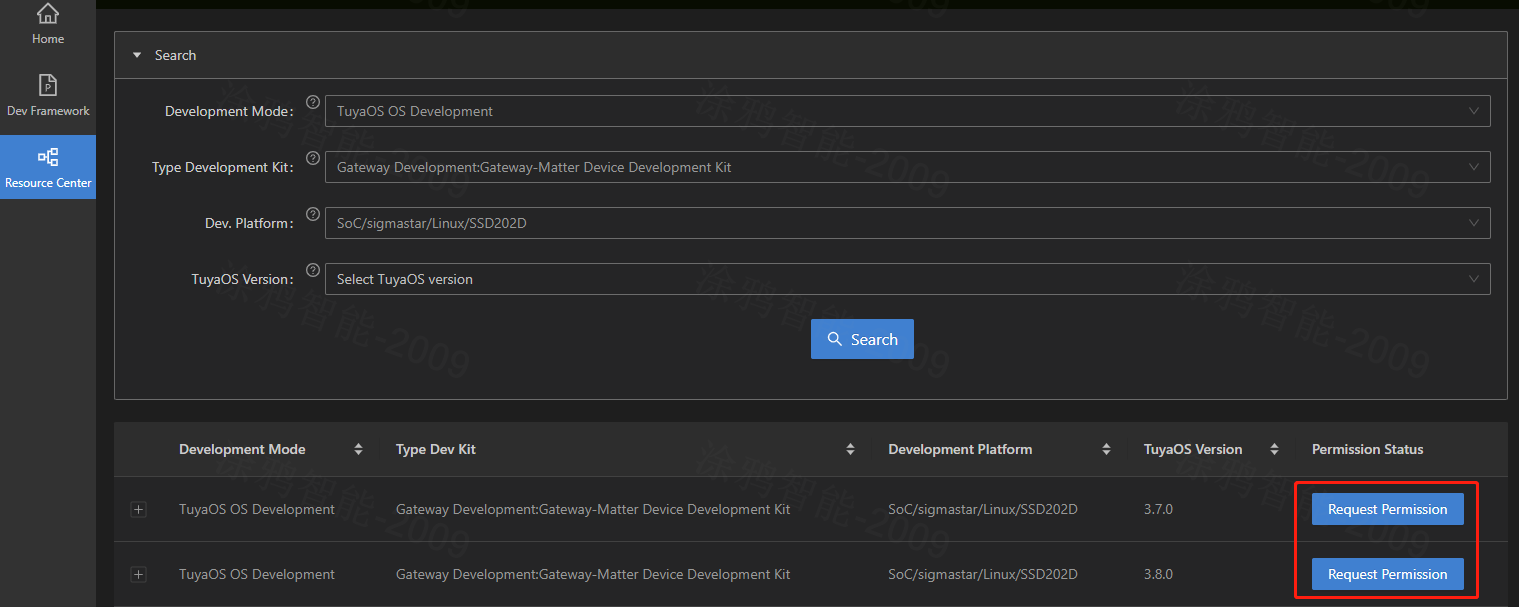Click the Home icon in sidebar
The image size is (1519, 607).
pyautogui.click(x=47, y=15)
